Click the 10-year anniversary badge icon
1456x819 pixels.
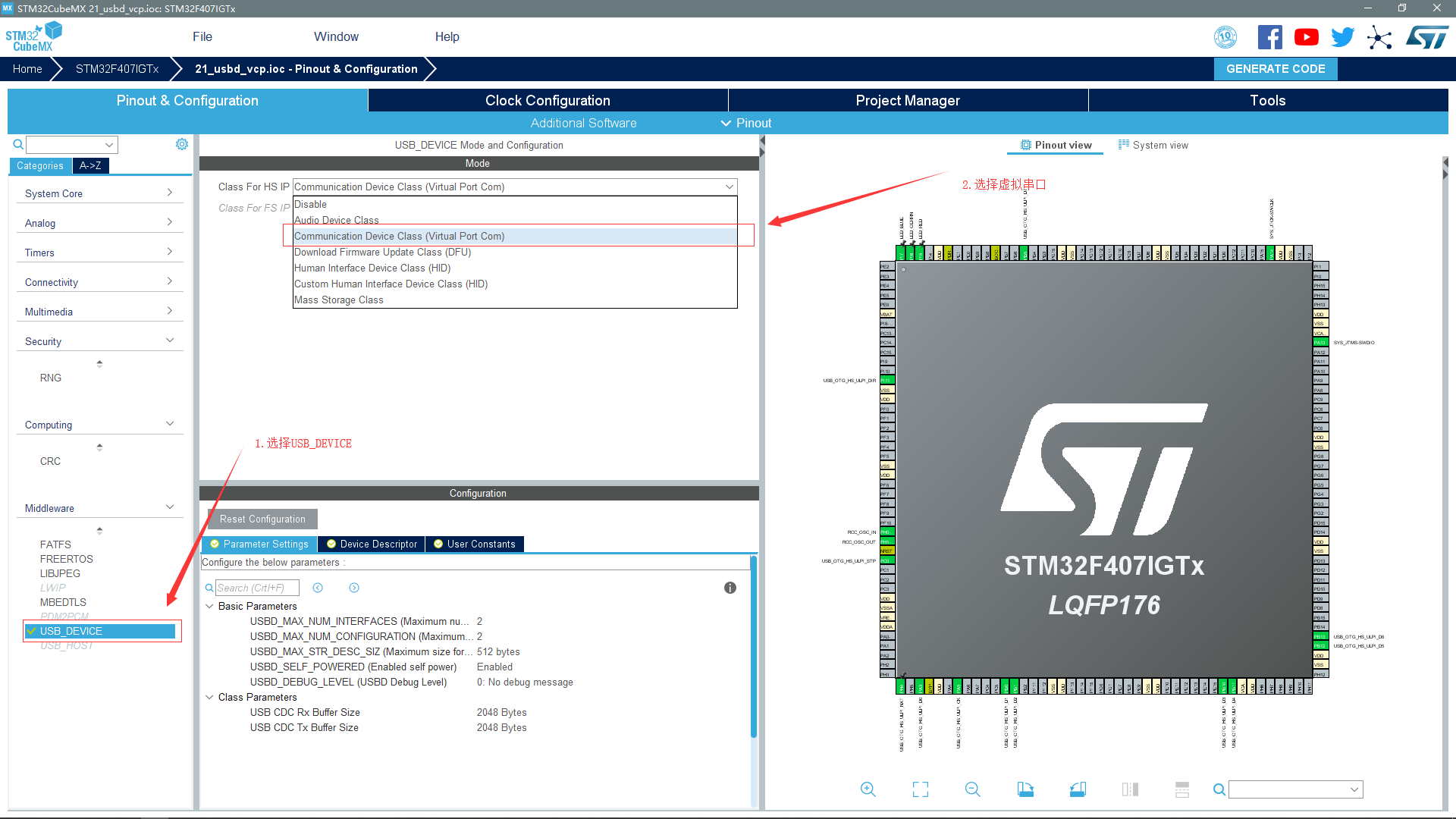click(x=1225, y=37)
